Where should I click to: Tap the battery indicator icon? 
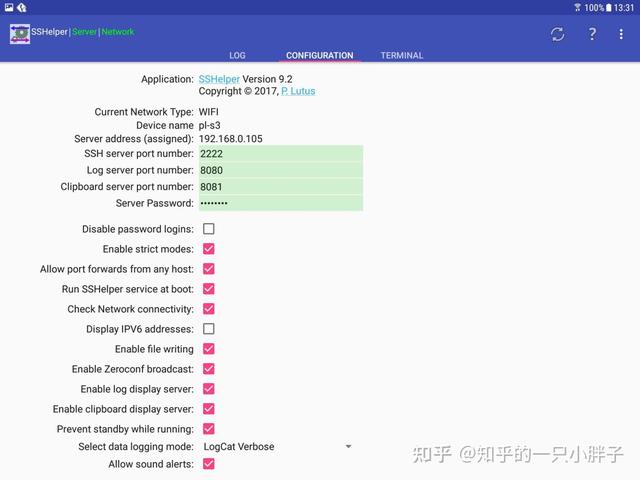pyautogui.click(x=609, y=7)
